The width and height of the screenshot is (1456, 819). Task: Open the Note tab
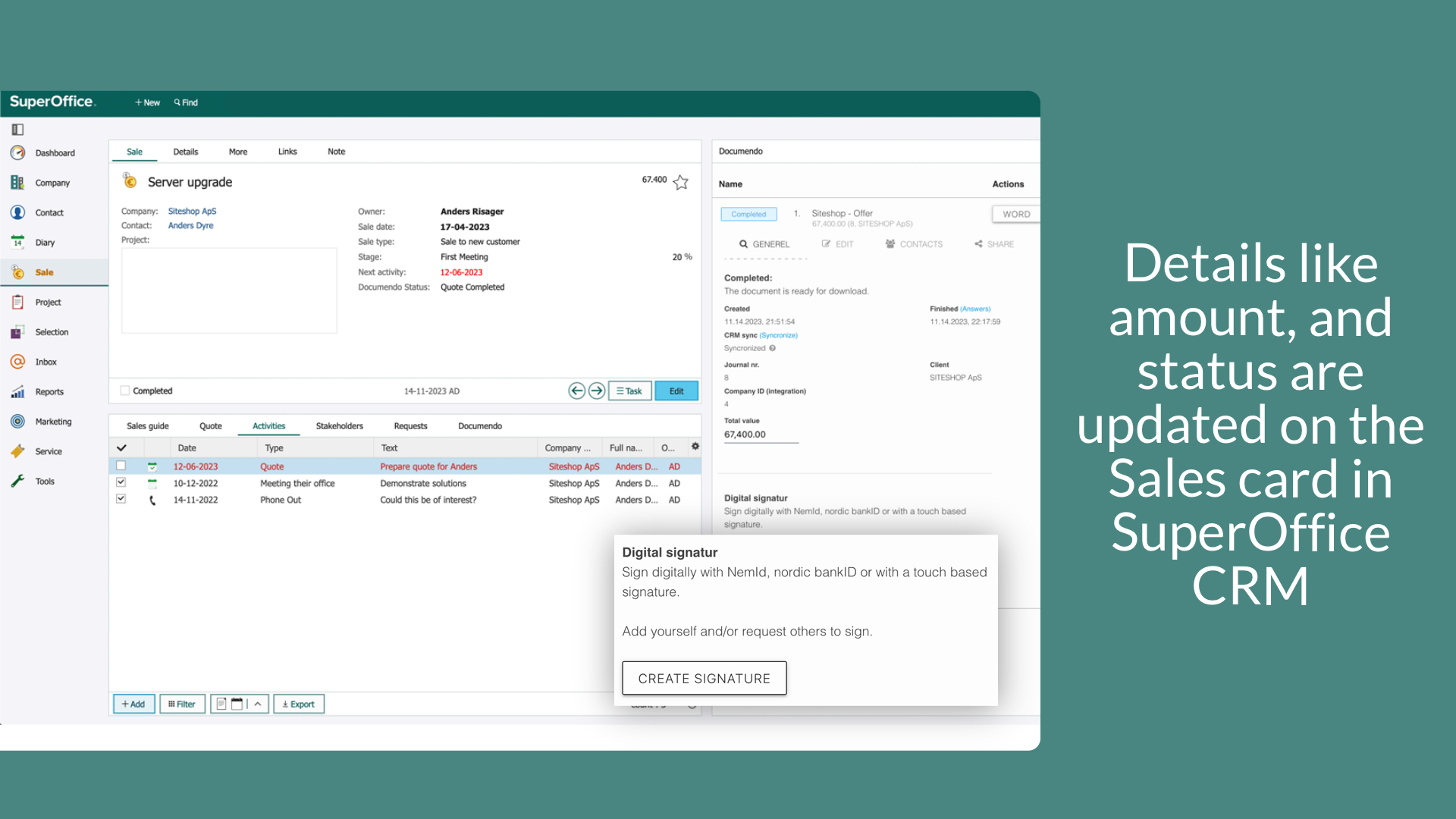click(x=337, y=152)
